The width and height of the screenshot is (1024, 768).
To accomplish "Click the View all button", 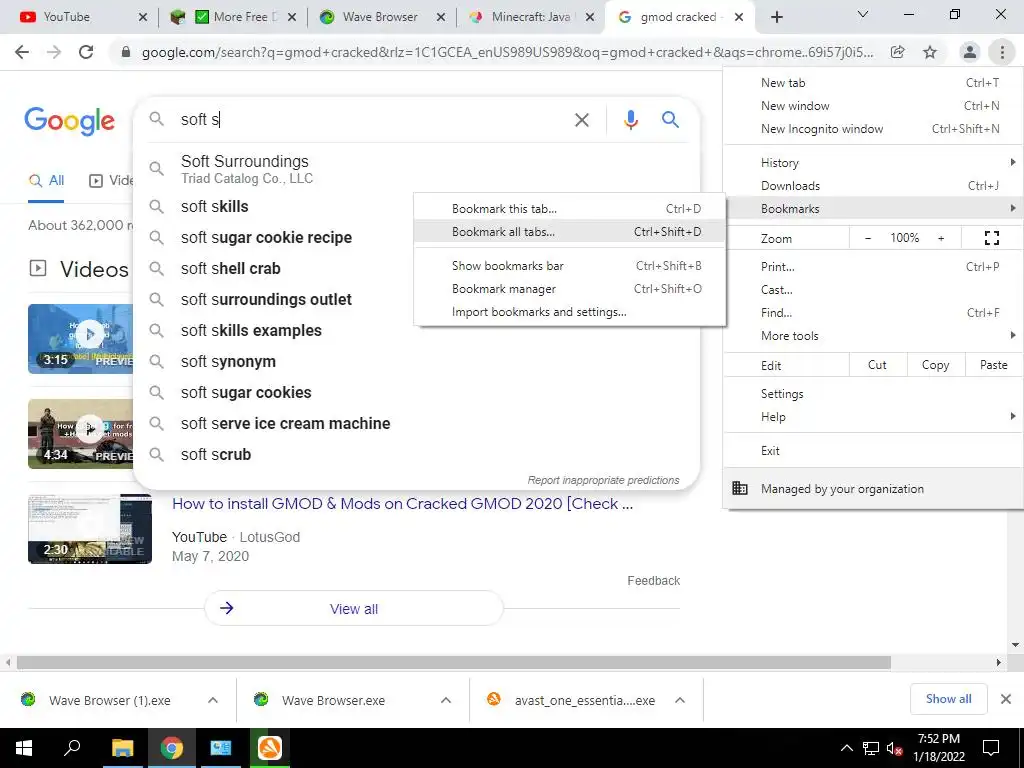I will (354, 609).
